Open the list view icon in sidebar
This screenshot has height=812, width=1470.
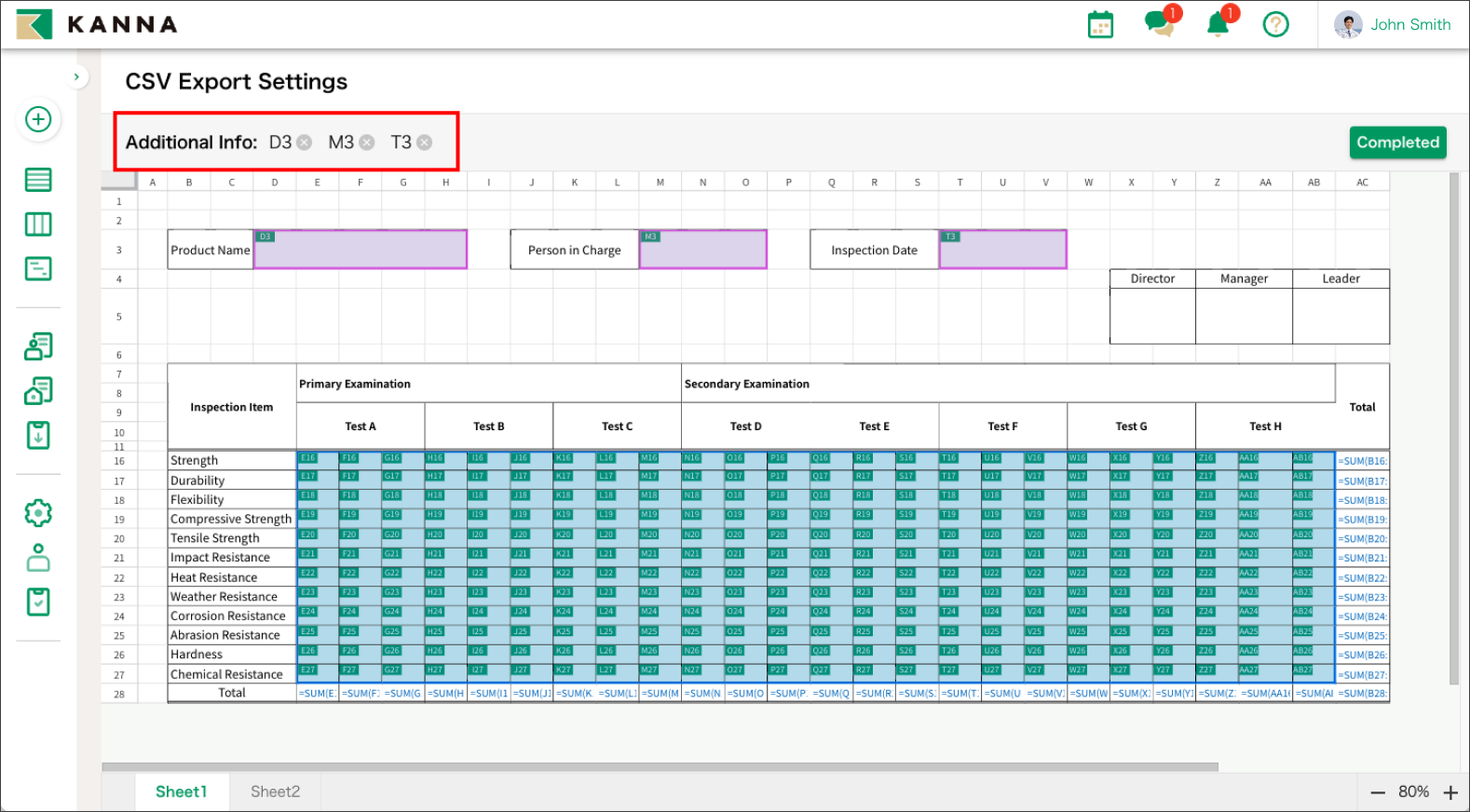point(38,180)
